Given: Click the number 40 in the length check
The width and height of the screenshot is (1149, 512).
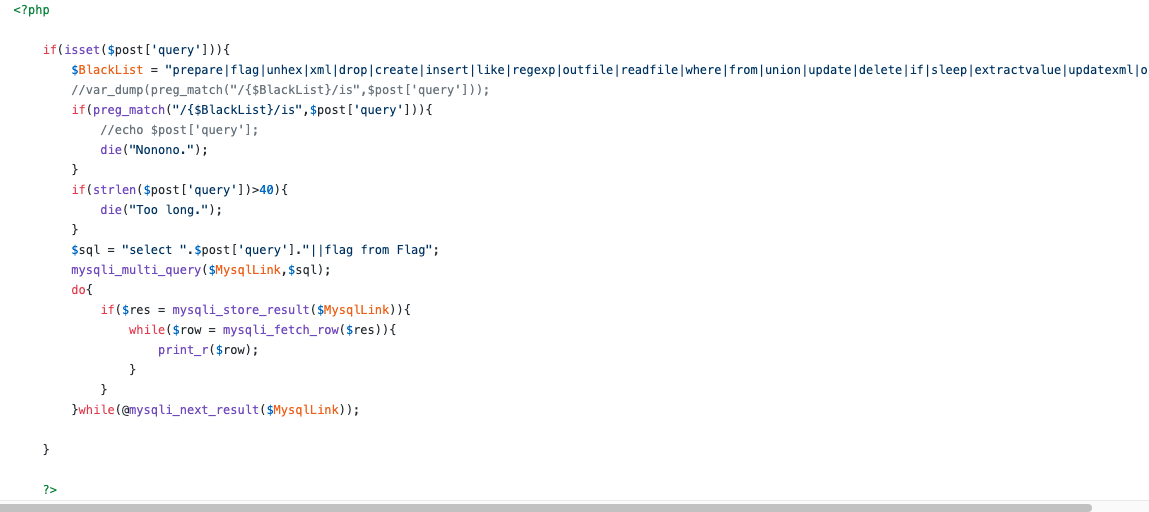Looking at the screenshot, I should (266, 189).
